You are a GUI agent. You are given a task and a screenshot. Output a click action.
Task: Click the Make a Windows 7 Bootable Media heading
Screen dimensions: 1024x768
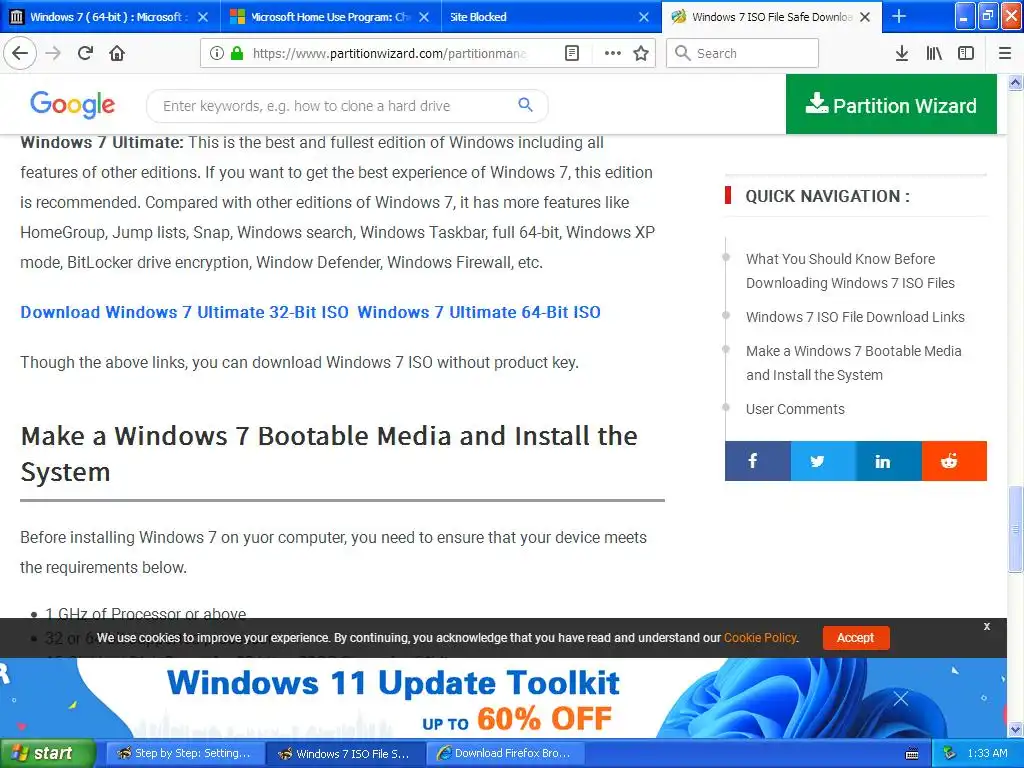tap(329, 454)
